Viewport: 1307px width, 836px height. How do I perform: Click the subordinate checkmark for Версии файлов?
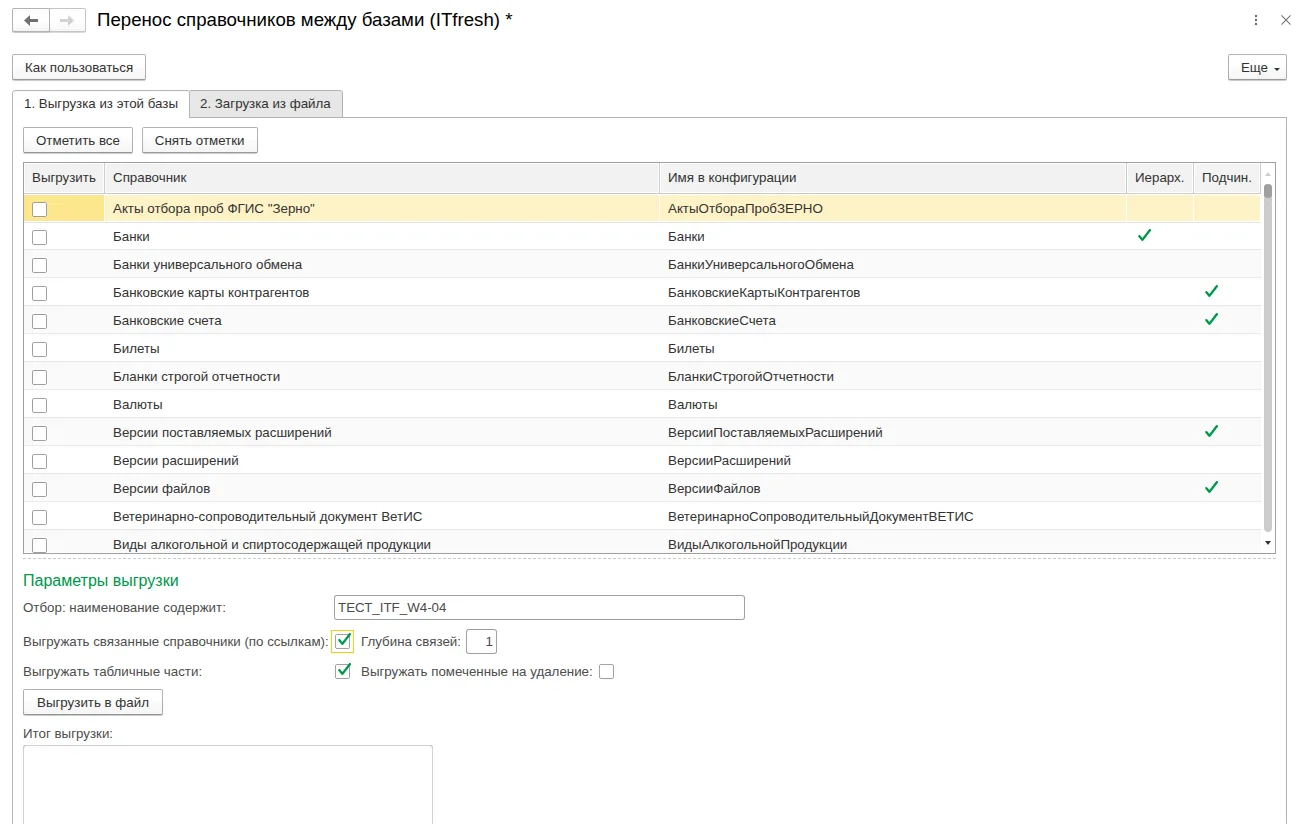1212,488
